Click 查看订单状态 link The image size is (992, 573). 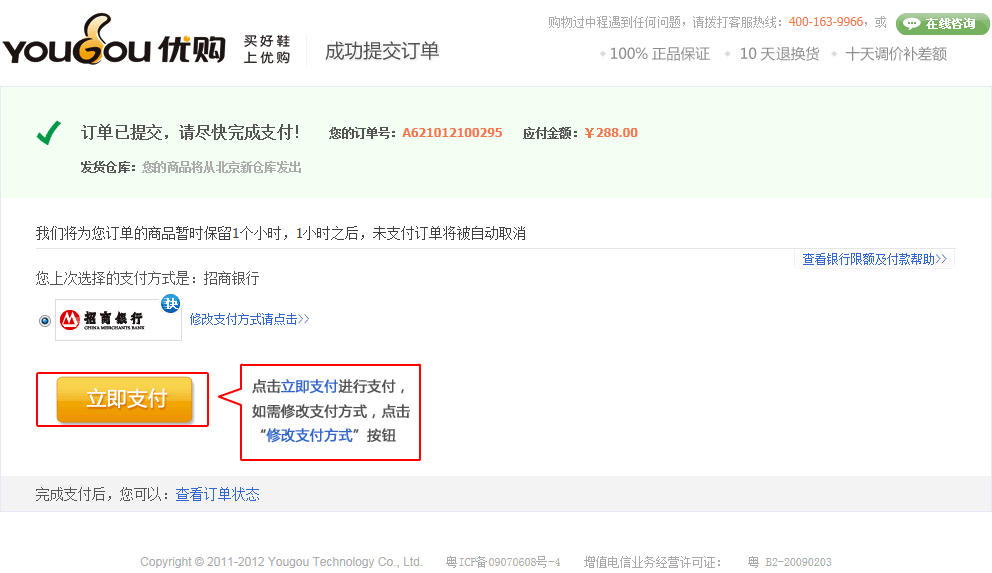click(217, 494)
